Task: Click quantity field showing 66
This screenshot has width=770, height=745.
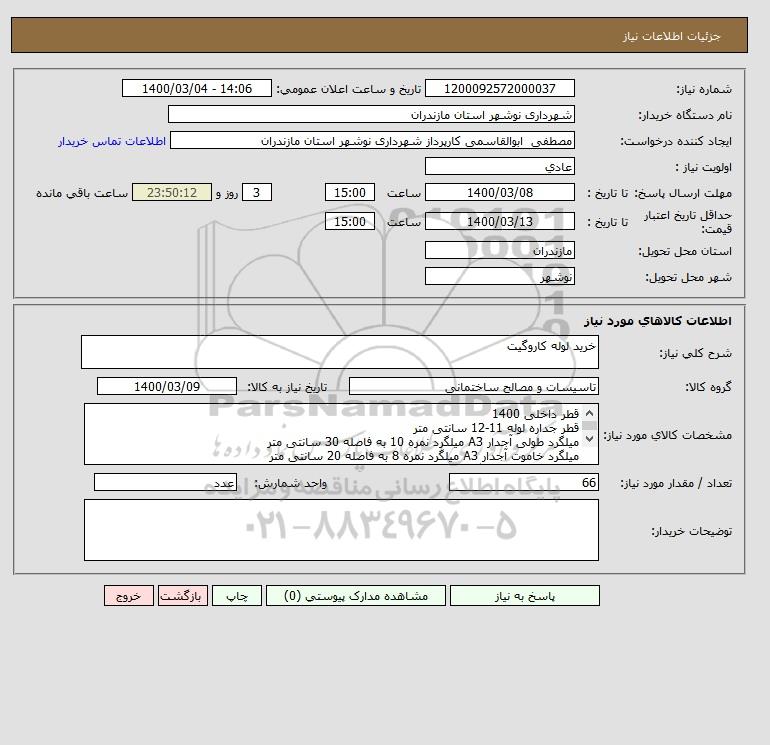Action: (x=523, y=483)
